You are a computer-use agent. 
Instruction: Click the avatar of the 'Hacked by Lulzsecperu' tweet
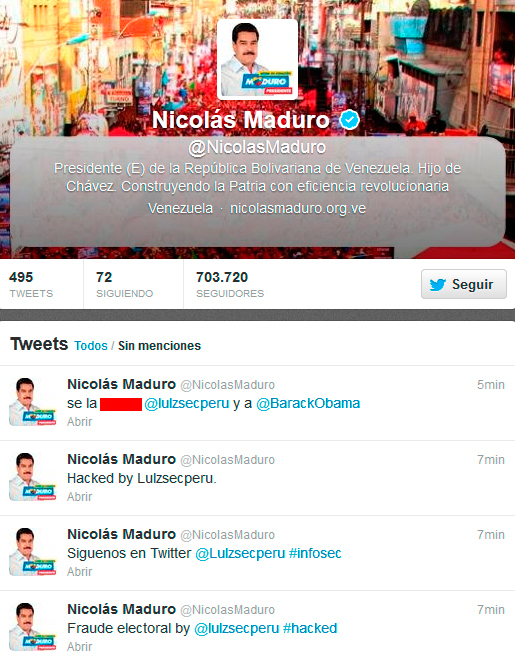(x=32, y=477)
